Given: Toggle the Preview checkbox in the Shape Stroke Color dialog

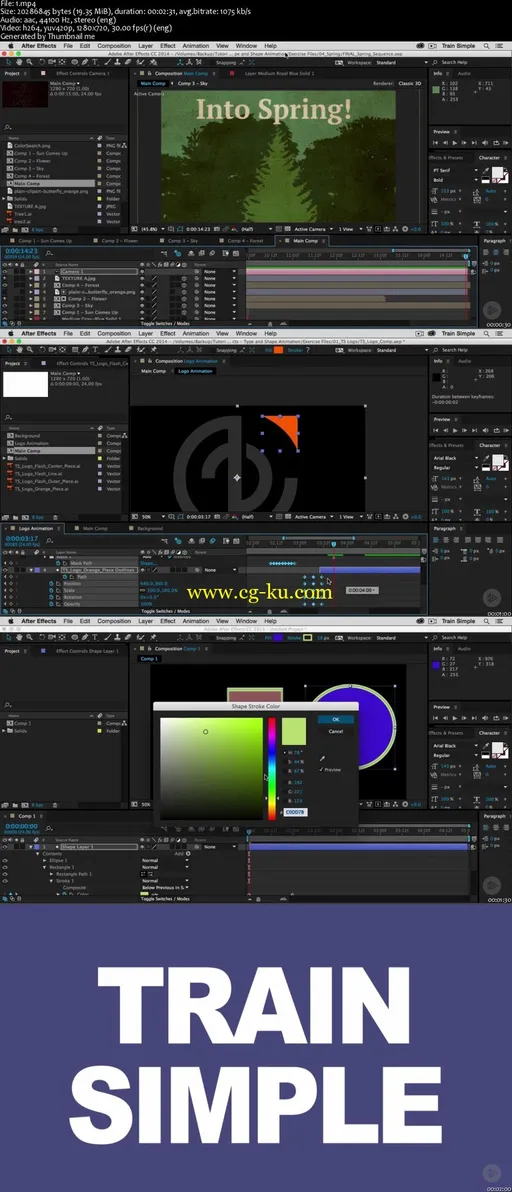Looking at the screenshot, I should 321,769.
